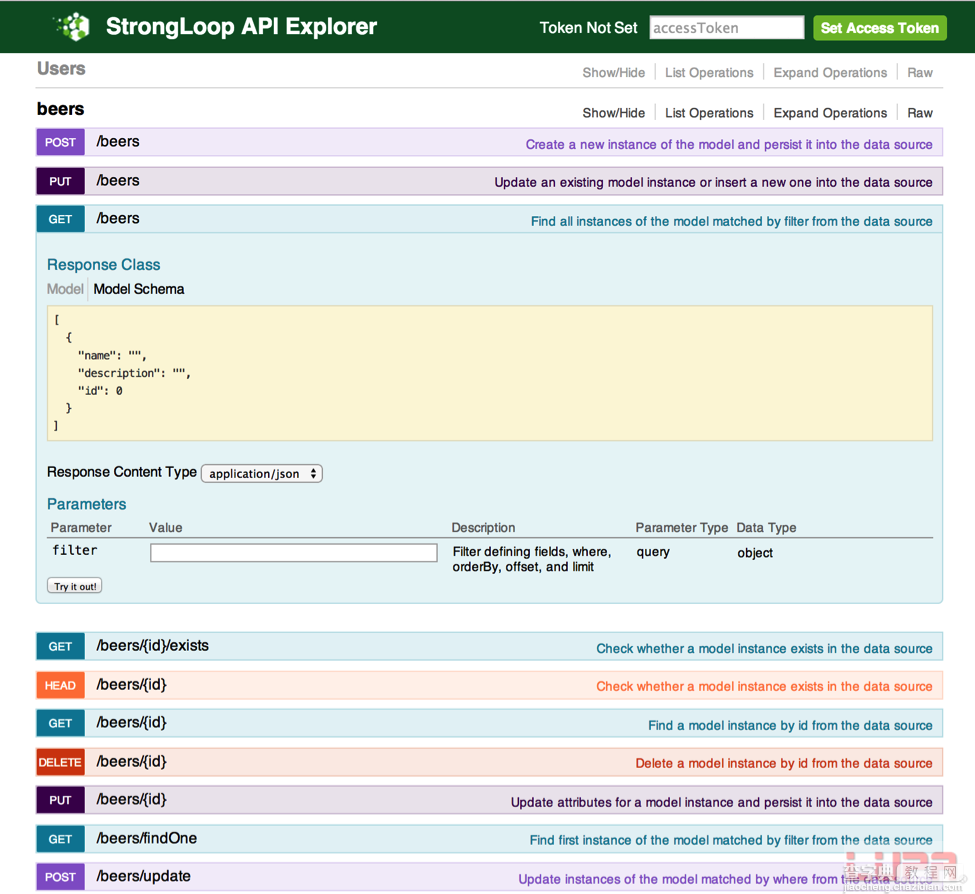Click POST badge for /beers

[x=60, y=142]
